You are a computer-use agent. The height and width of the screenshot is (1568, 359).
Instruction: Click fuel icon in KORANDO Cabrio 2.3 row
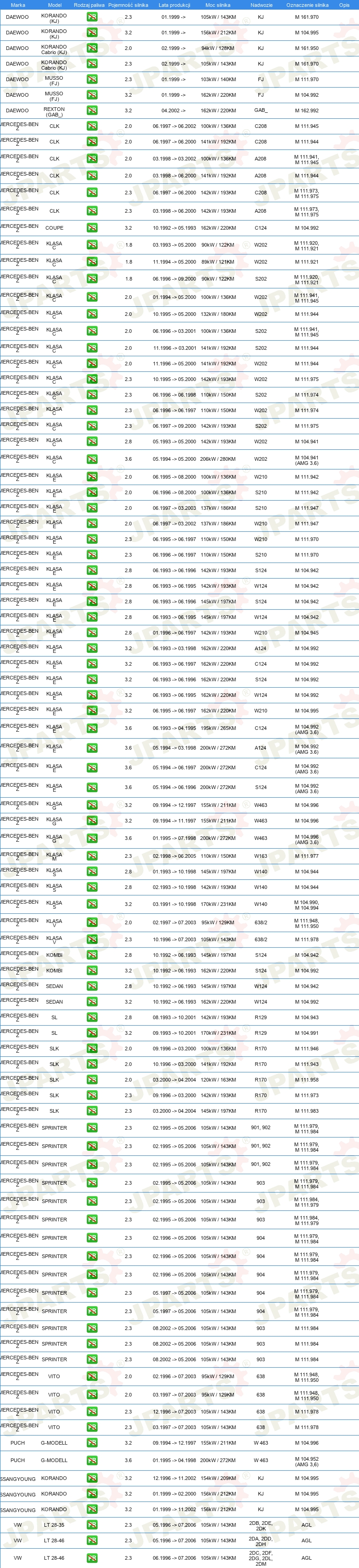92,64
